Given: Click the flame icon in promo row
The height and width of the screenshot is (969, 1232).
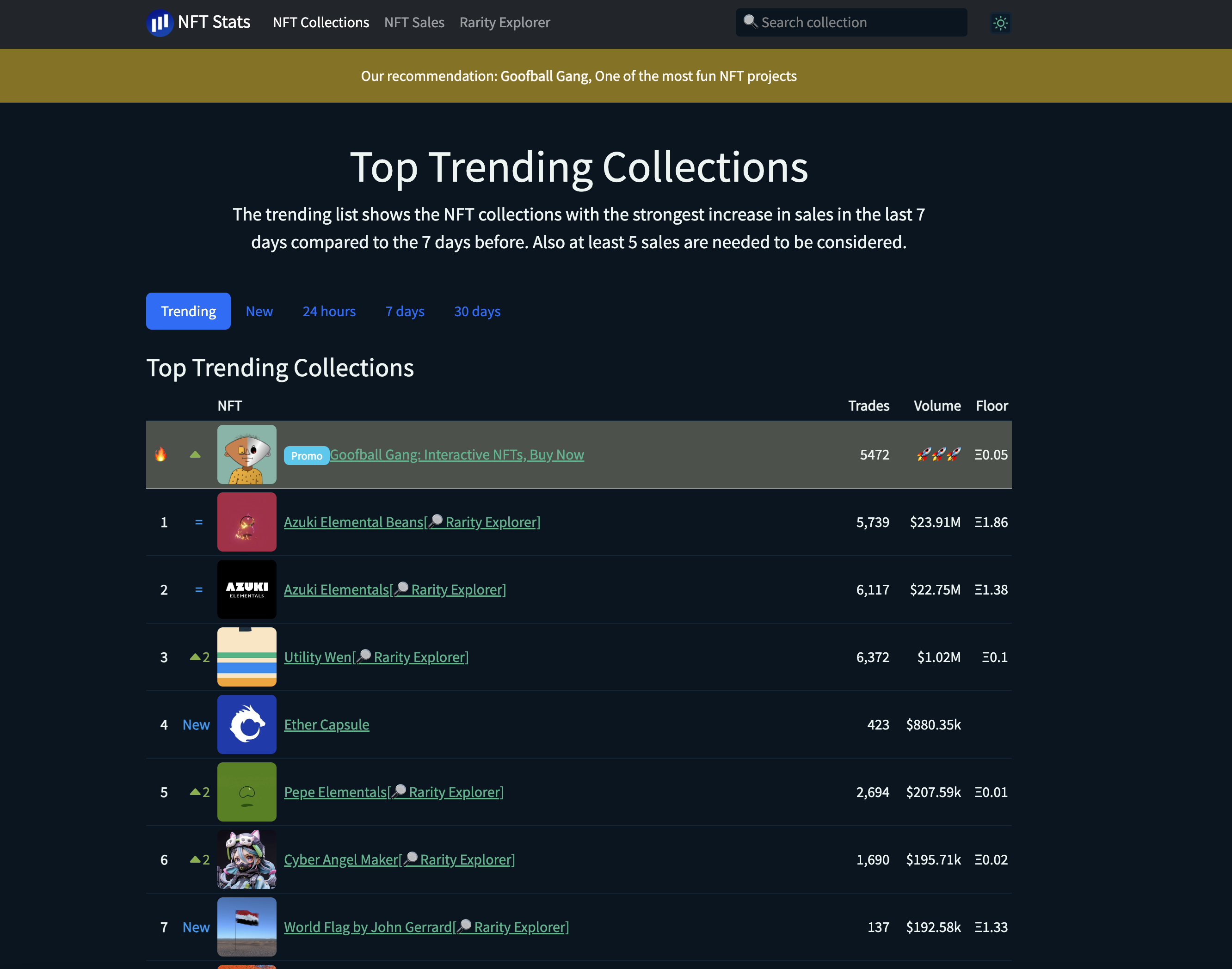Looking at the screenshot, I should (x=160, y=454).
